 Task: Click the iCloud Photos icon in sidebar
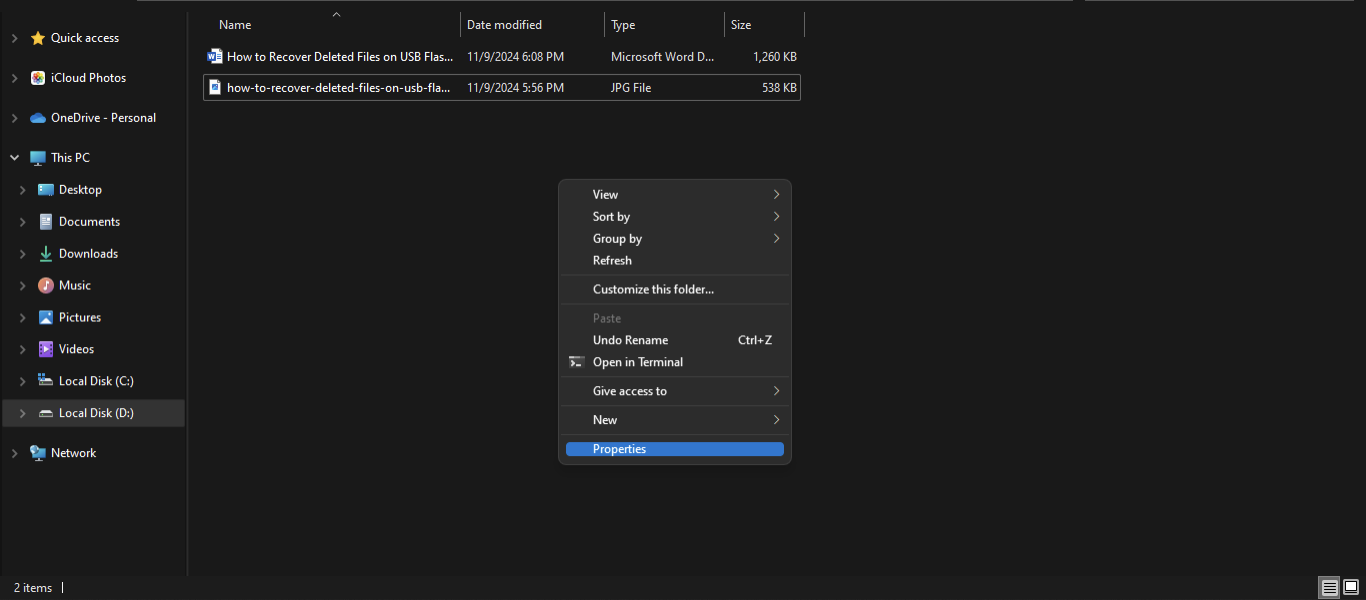38,78
